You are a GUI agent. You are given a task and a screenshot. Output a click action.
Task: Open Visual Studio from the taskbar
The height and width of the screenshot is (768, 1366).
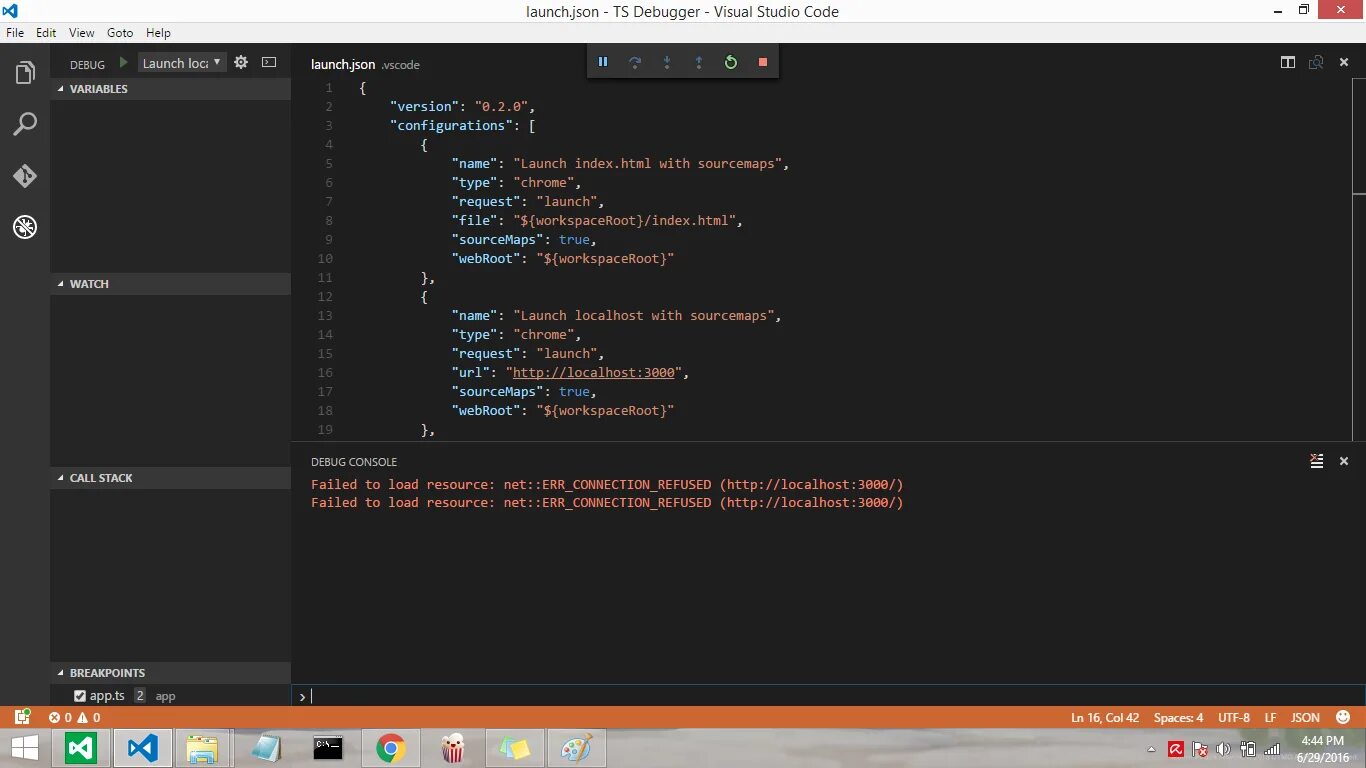point(81,749)
